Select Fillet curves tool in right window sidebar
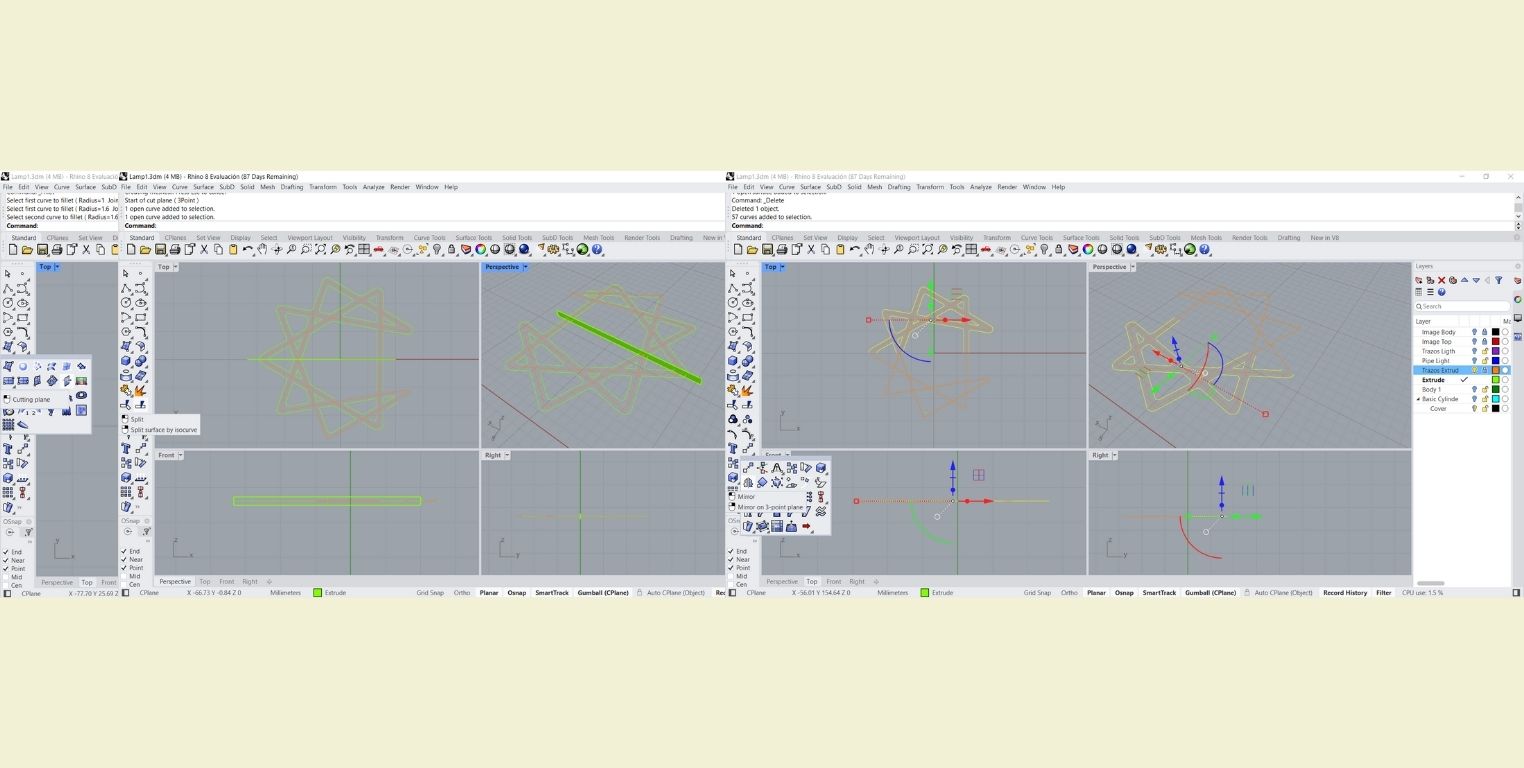Screen dimensions: 1524x768 747,331
